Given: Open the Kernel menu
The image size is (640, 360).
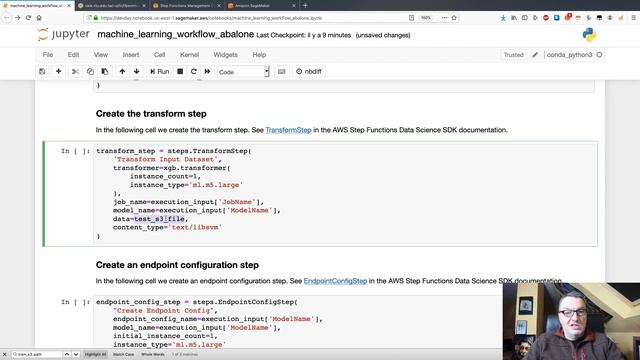Looking at the screenshot, I should tap(189, 55).
